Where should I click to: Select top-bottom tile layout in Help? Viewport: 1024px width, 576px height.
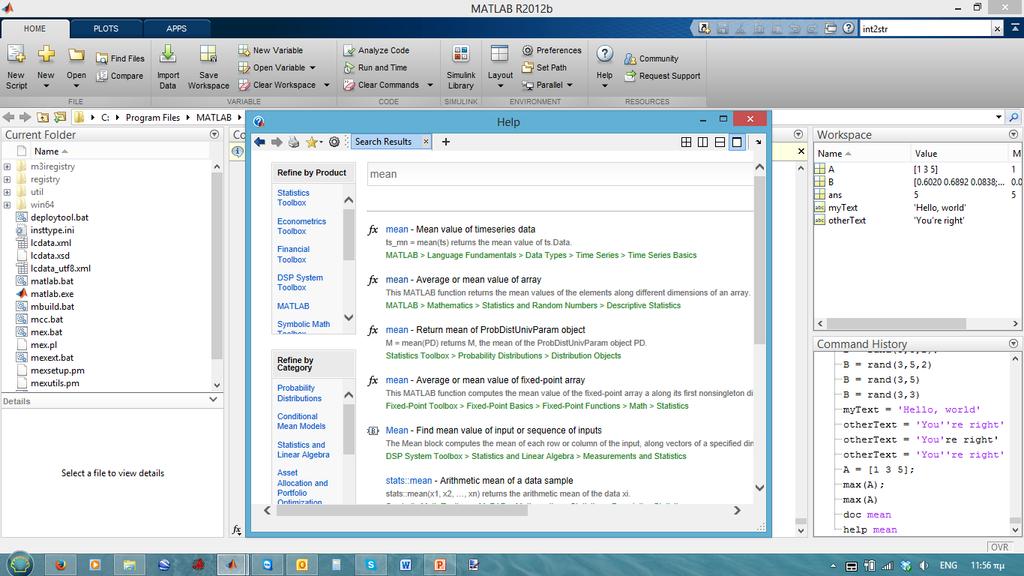pos(720,142)
